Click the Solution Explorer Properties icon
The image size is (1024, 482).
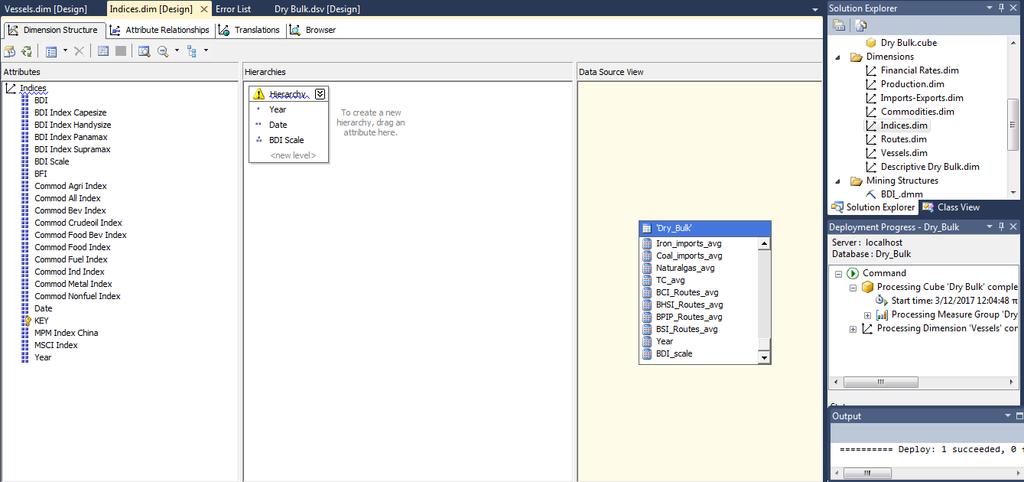click(839, 25)
